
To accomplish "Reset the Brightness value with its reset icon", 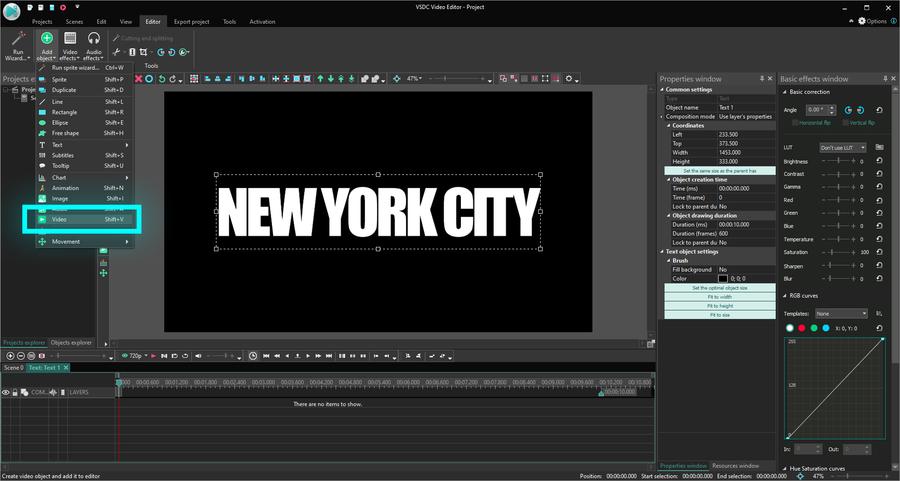I will point(879,161).
